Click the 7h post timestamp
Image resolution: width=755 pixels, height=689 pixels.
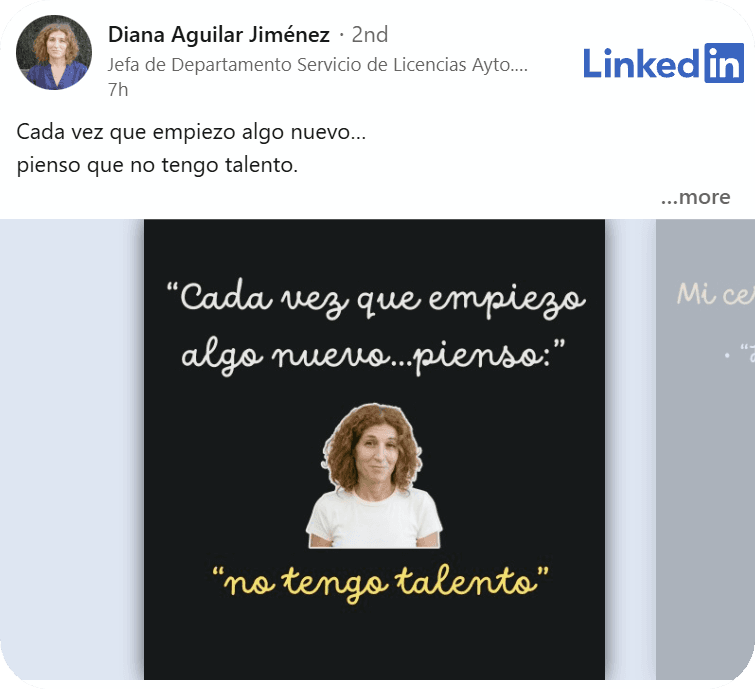(118, 90)
